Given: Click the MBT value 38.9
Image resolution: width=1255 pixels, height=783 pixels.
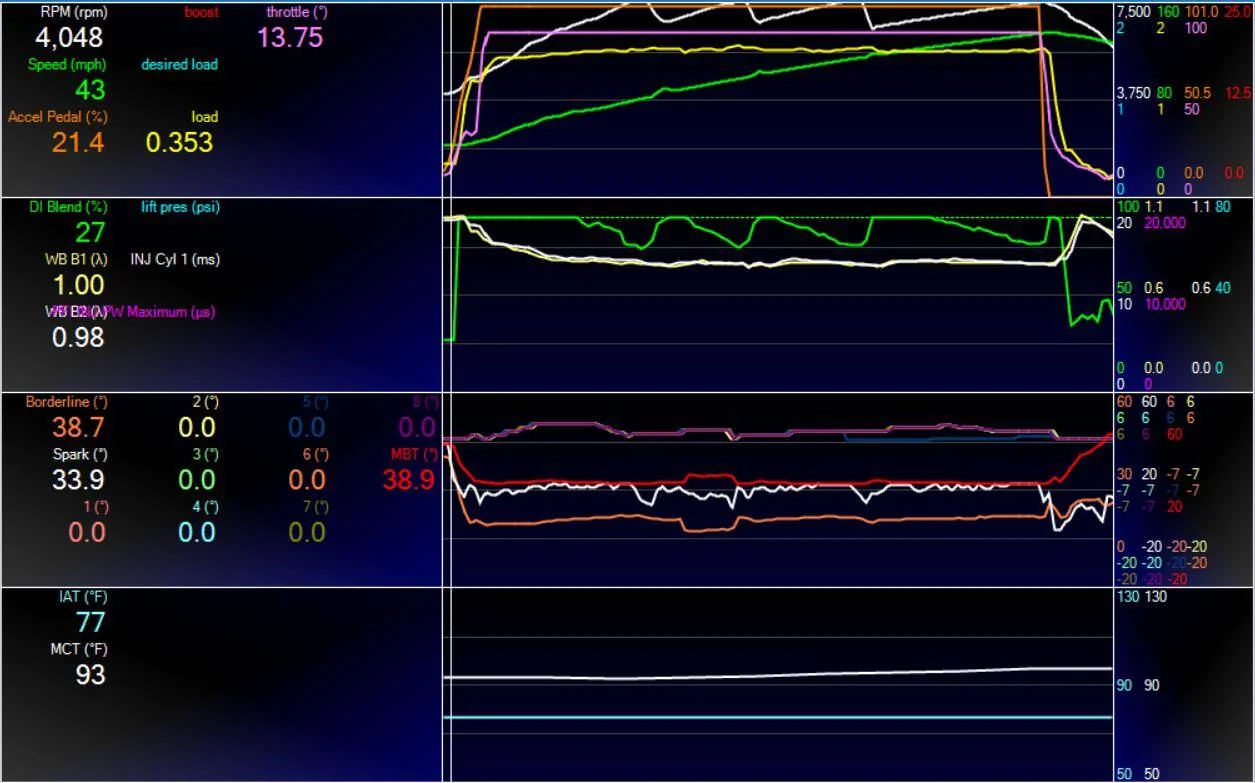Looking at the screenshot, I should (x=409, y=480).
